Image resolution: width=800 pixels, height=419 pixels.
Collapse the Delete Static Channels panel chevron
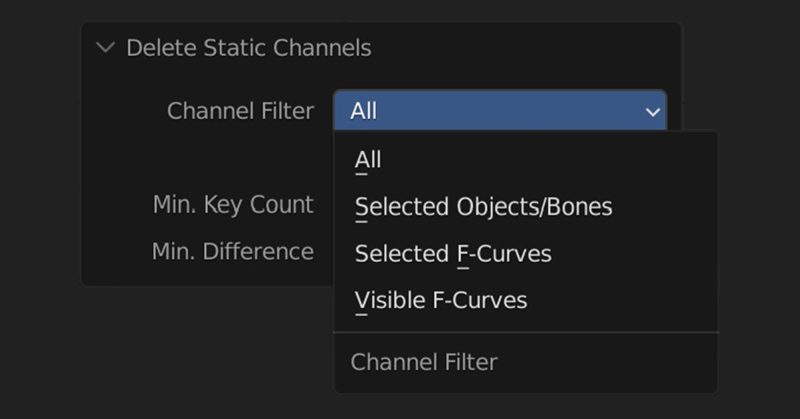tap(106, 48)
